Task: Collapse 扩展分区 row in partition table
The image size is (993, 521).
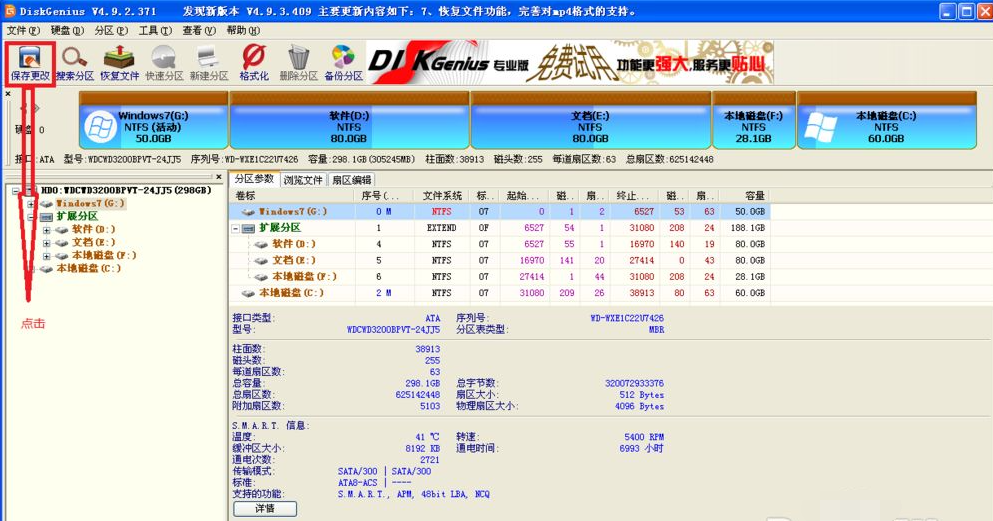Action: [x=236, y=228]
